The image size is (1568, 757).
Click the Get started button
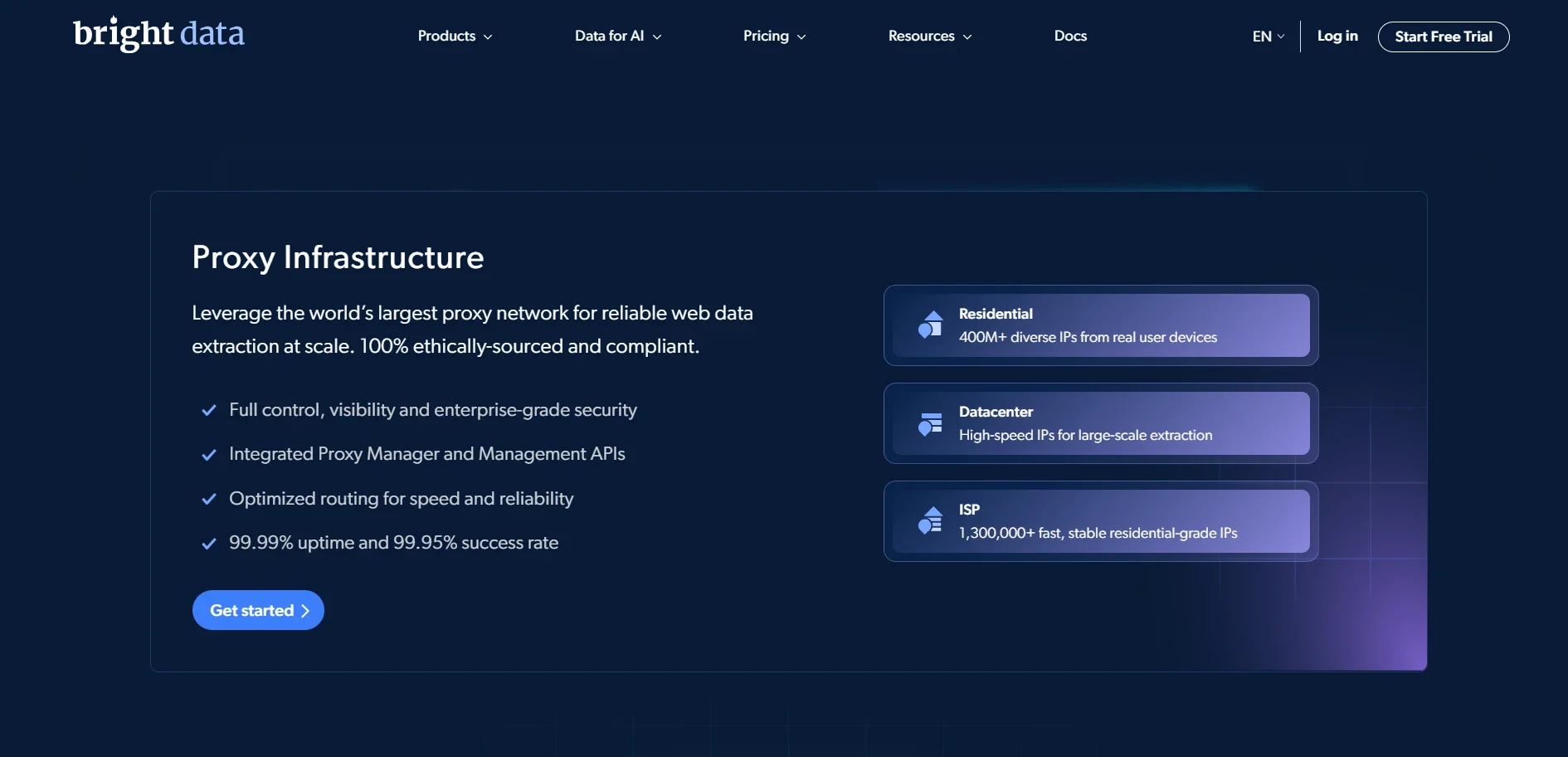coord(258,610)
